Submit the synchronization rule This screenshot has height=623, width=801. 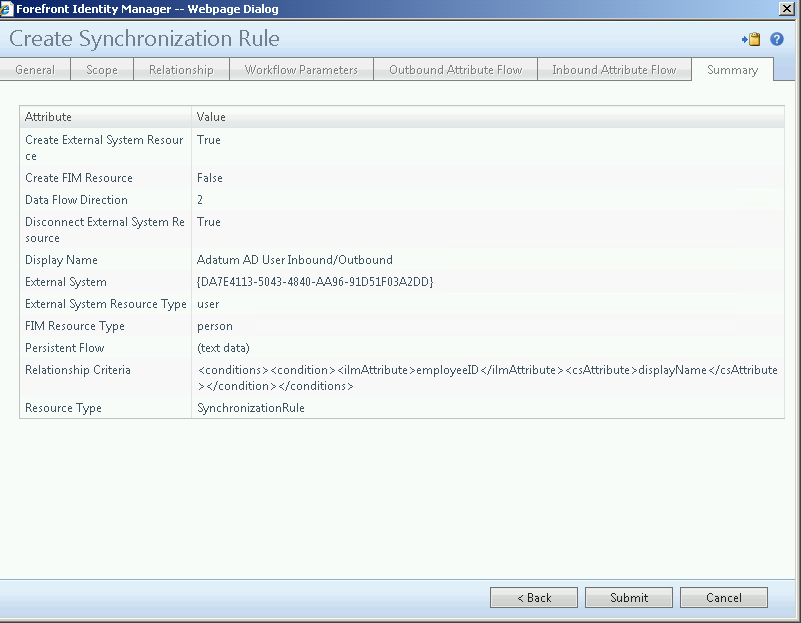click(x=629, y=597)
